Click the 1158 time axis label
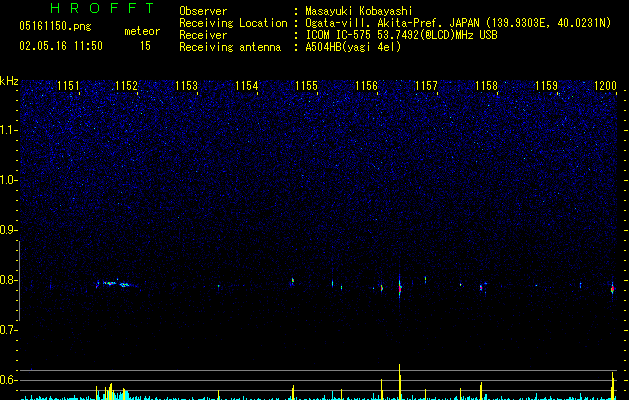 [487, 86]
